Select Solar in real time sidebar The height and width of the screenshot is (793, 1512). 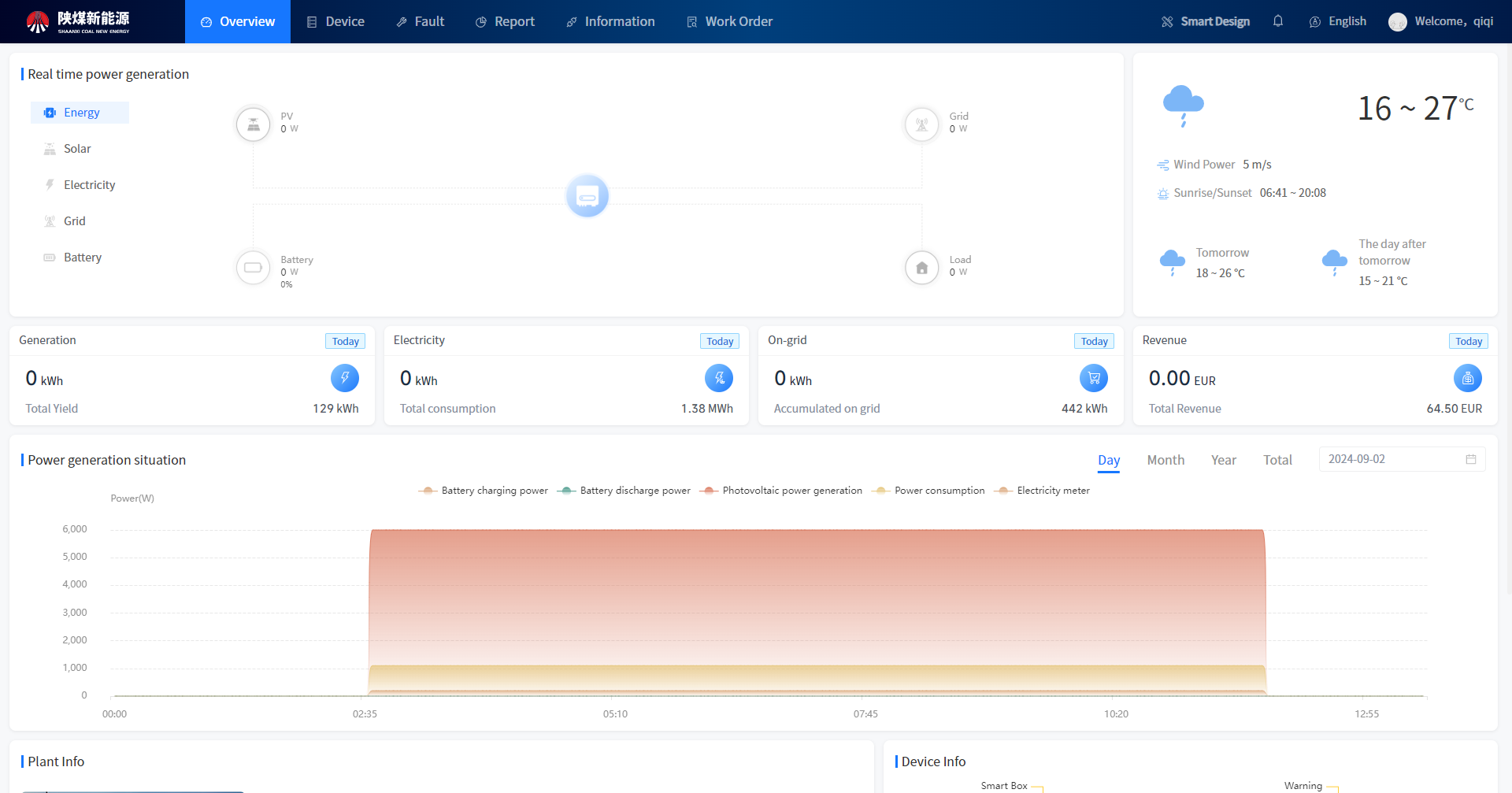pyautogui.click(x=77, y=149)
